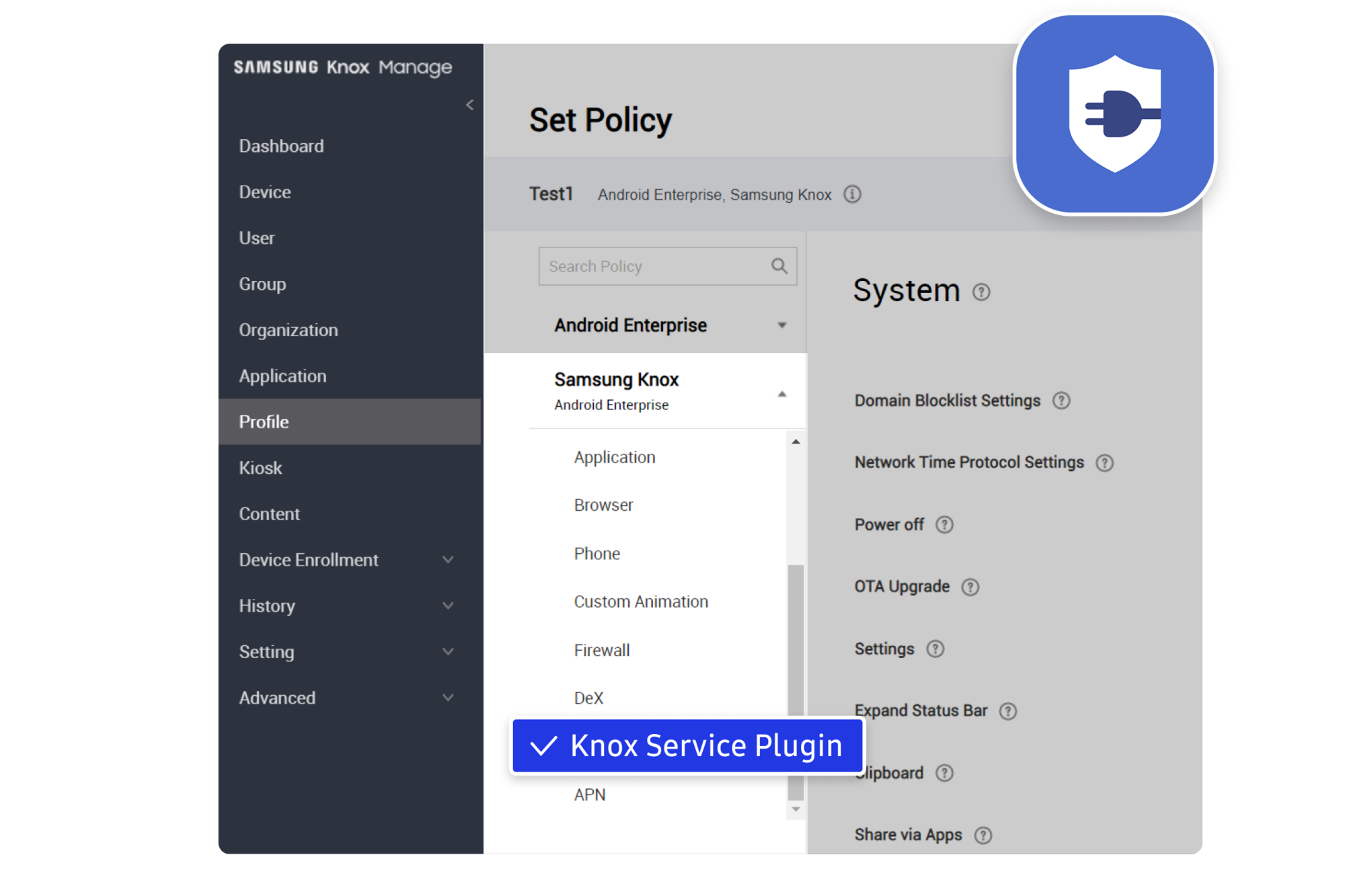Select Custom Animation policy category

tap(640, 602)
